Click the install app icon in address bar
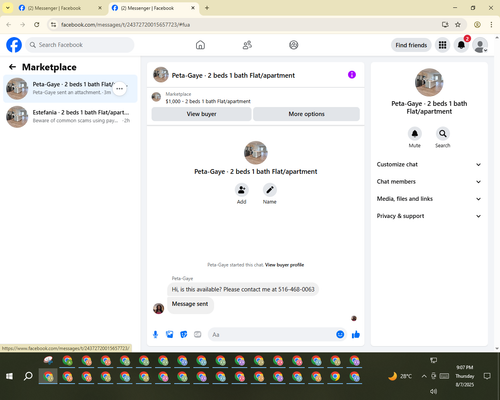 [445, 25]
